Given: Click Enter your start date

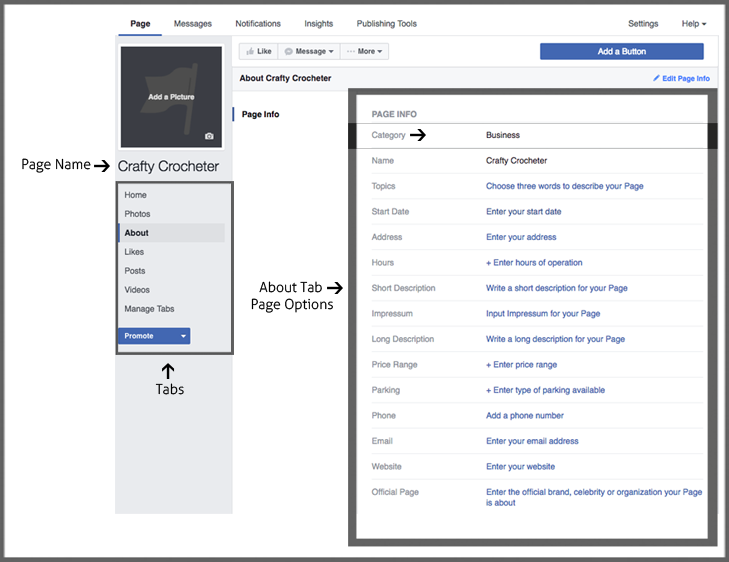Looking at the screenshot, I should [x=524, y=212].
